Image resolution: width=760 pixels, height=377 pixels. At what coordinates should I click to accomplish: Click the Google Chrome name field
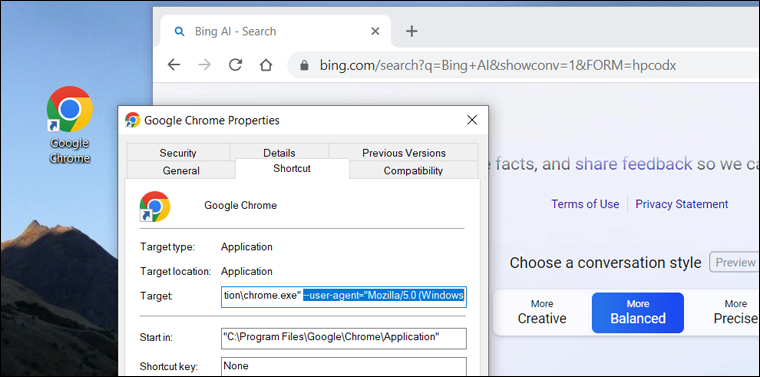[x=240, y=205]
